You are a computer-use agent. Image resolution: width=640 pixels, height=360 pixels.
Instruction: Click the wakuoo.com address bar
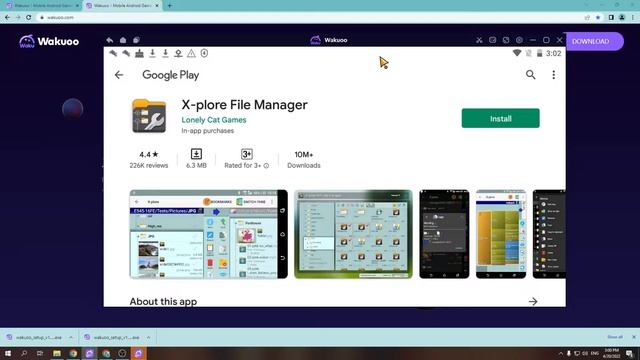(x=310, y=18)
